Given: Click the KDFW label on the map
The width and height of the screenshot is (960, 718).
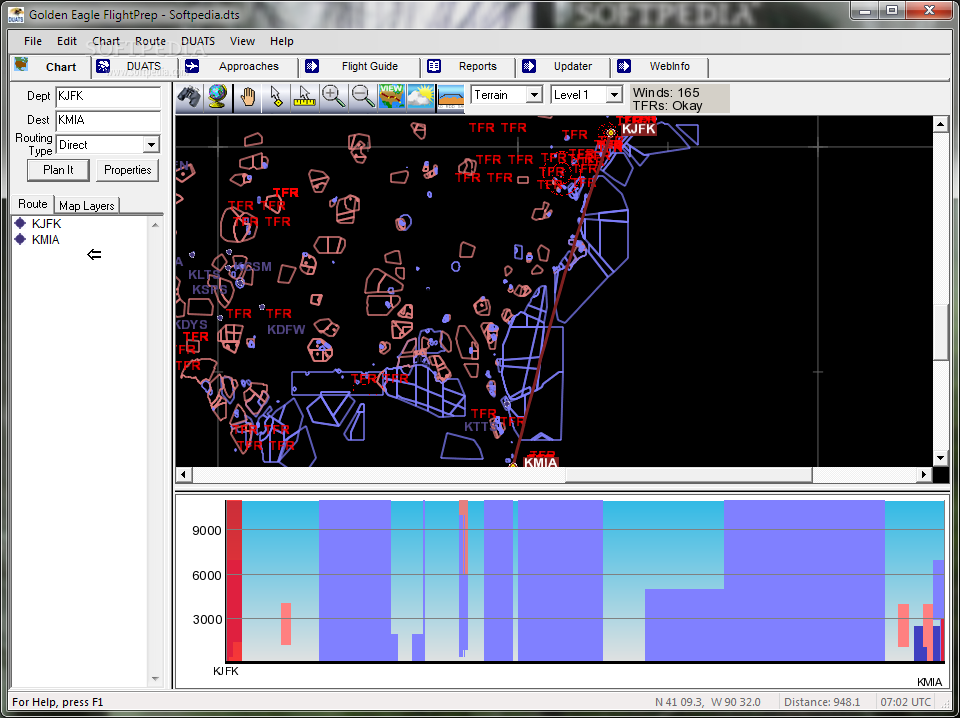Looking at the screenshot, I should (x=286, y=329).
